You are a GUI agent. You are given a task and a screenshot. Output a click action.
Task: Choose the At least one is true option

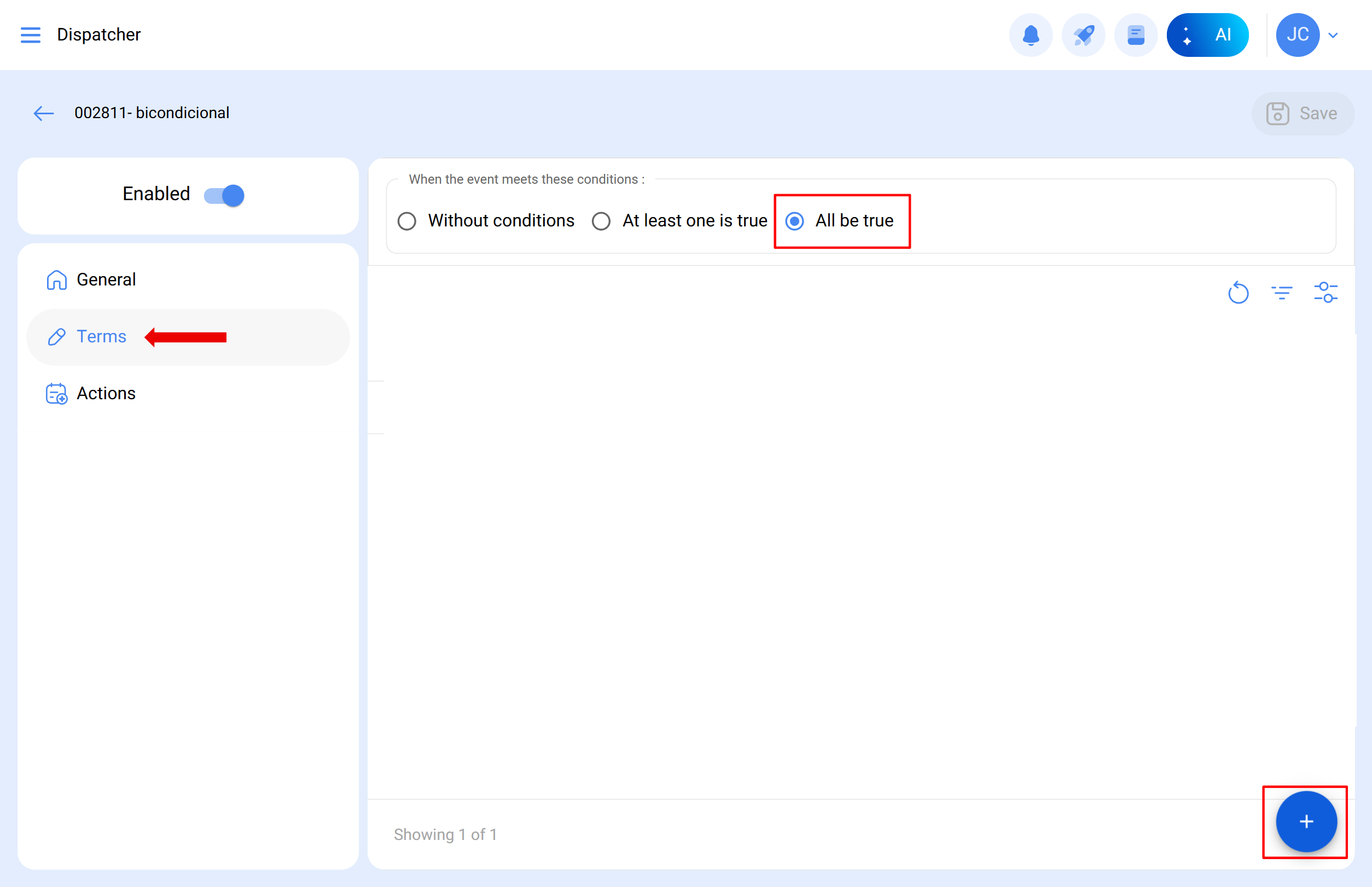(x=602, y=220)
